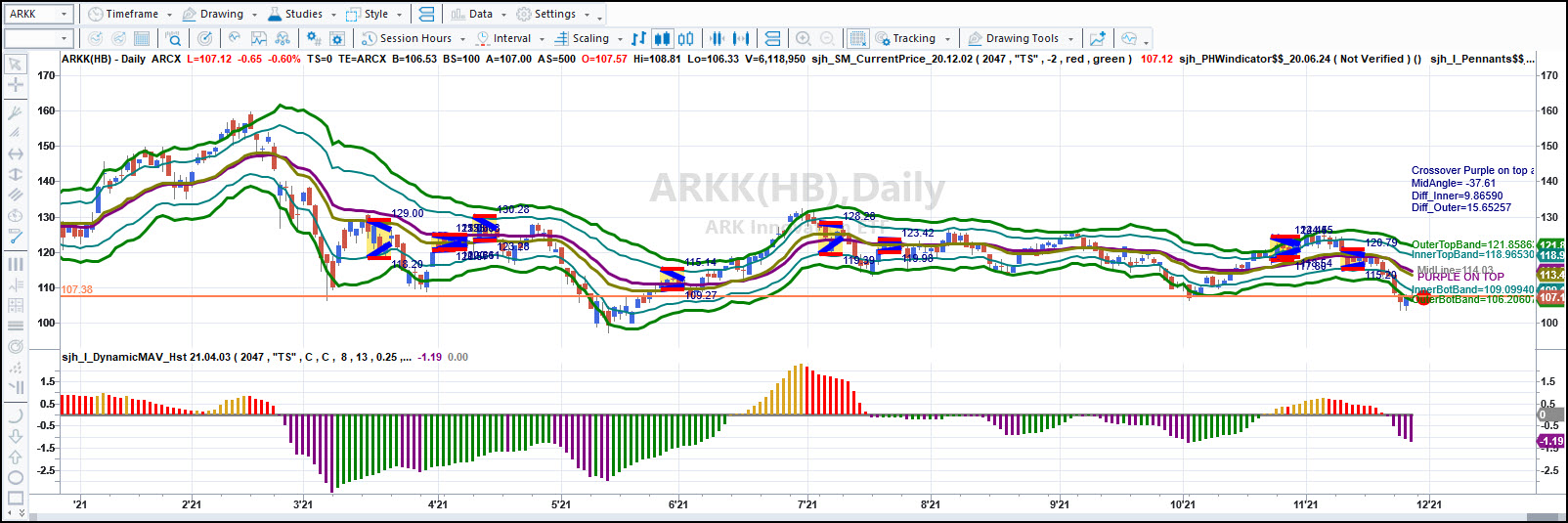
Task: Click the hierarchy nodes icon in toolbar
Action: (283, 38)
